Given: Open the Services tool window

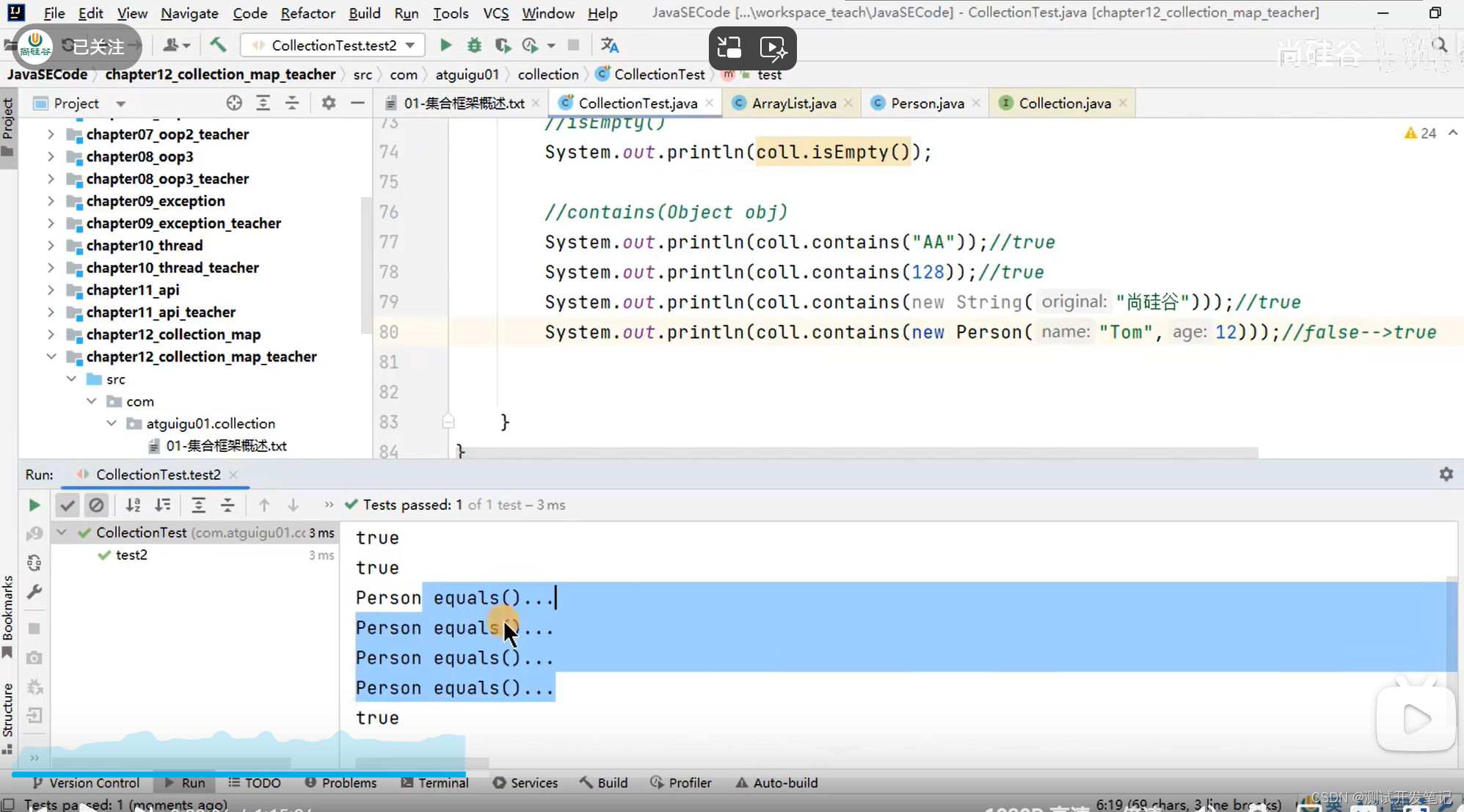Looking at the screenshot, I should (525, 783).
